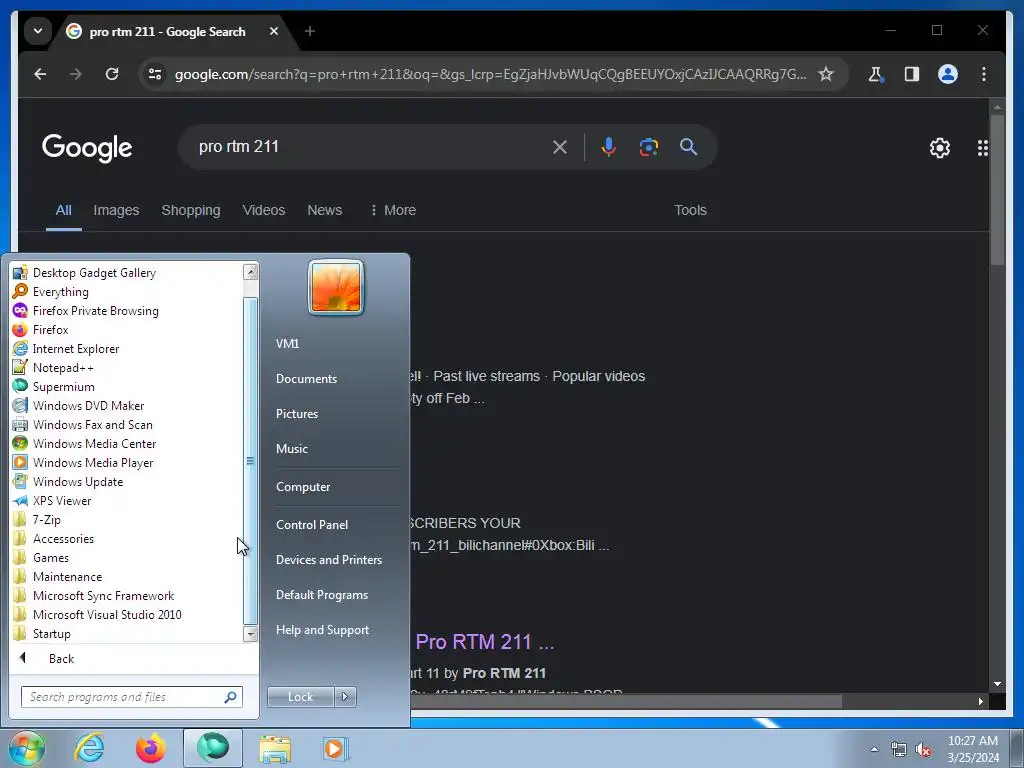Expand the Games folder
1024x768 pixels.
coord(51,558)
